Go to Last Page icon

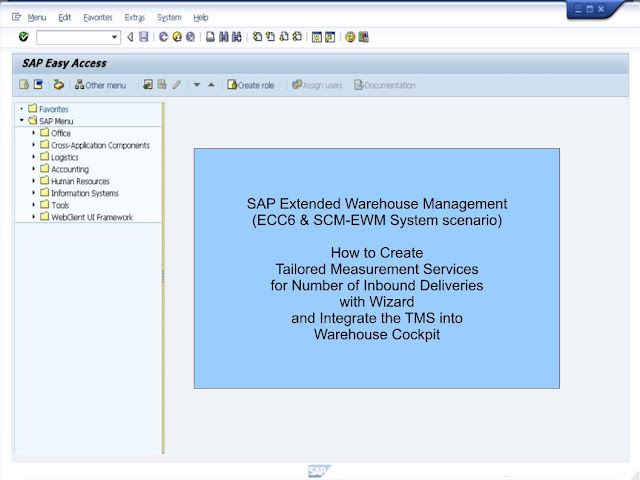[297, 37]
